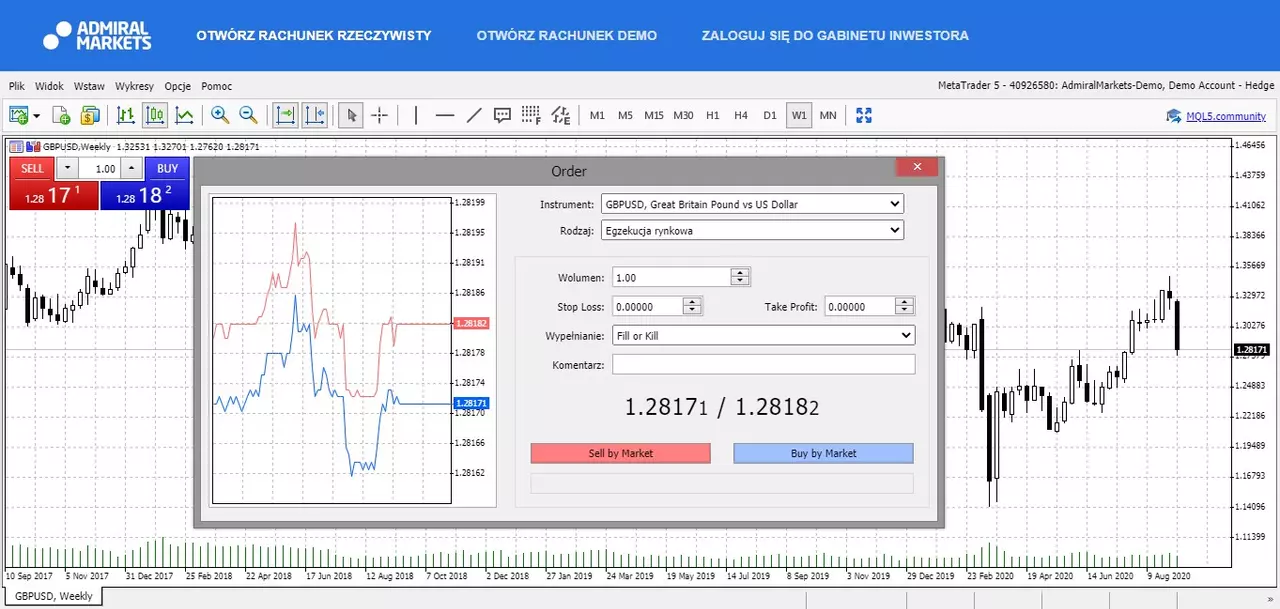
Task: Select the trendline drawing tool
Action: tap(474, 115)
